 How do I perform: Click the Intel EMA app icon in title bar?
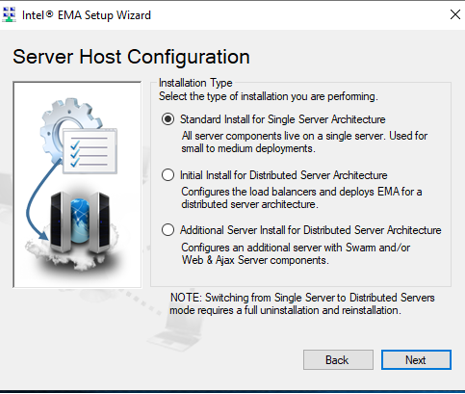9,15
